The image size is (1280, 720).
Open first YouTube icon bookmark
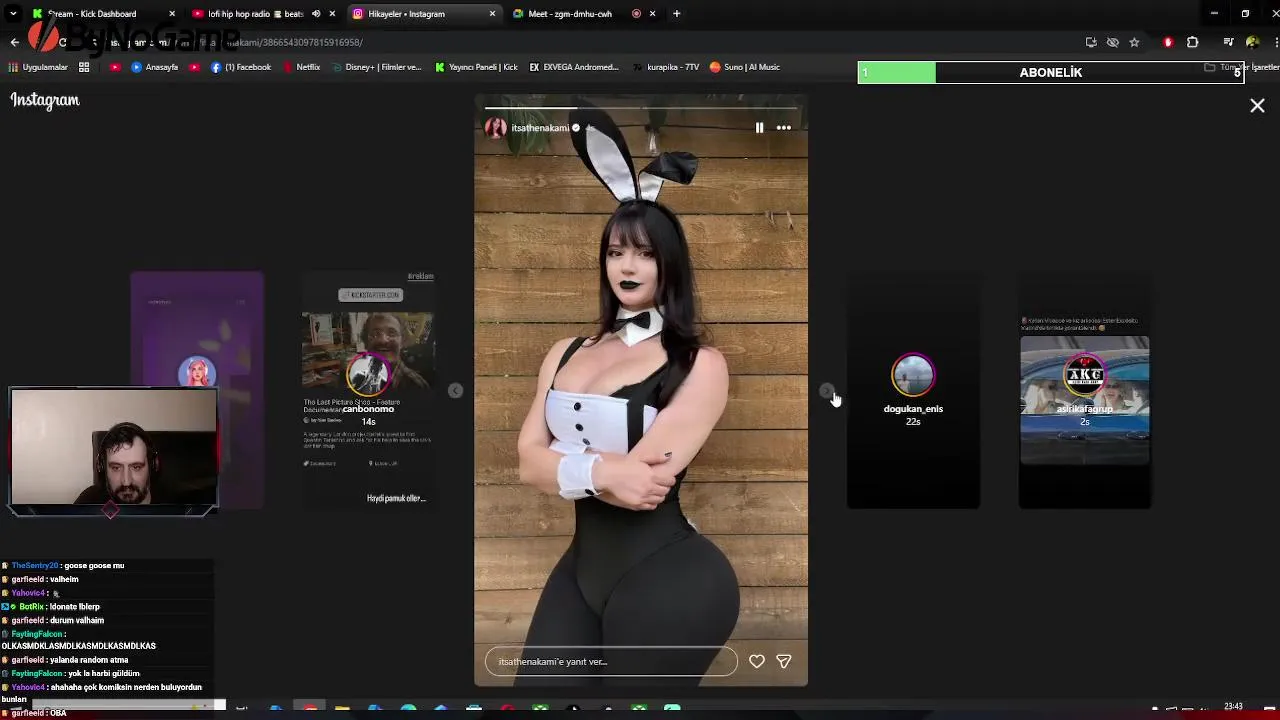[115, 67]
